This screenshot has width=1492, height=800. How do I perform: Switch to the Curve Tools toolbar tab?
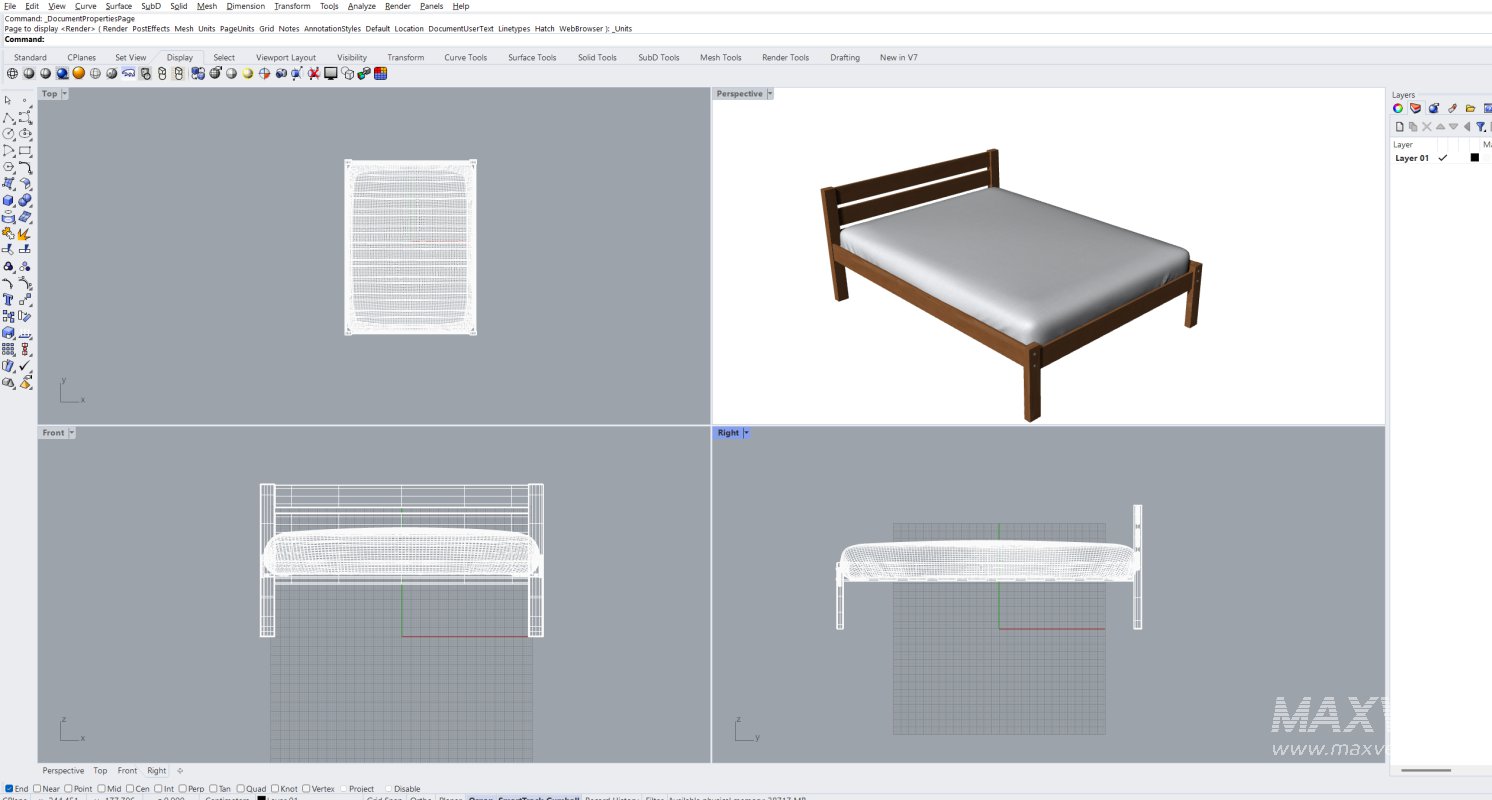pyautogui.click(x=465, y=57)
